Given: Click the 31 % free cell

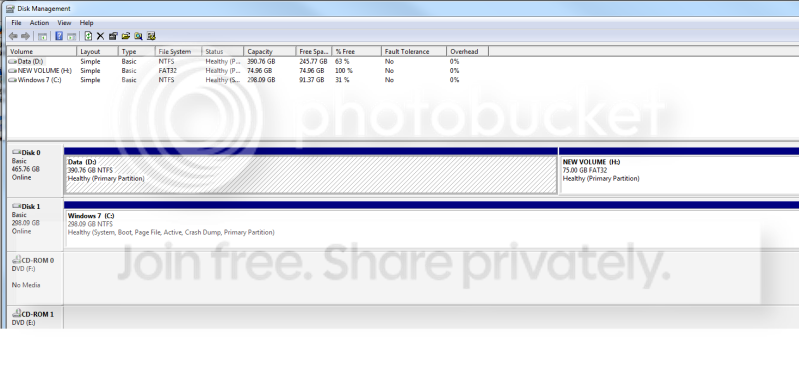Looking at the screenshot, I should tap(342, 80).
